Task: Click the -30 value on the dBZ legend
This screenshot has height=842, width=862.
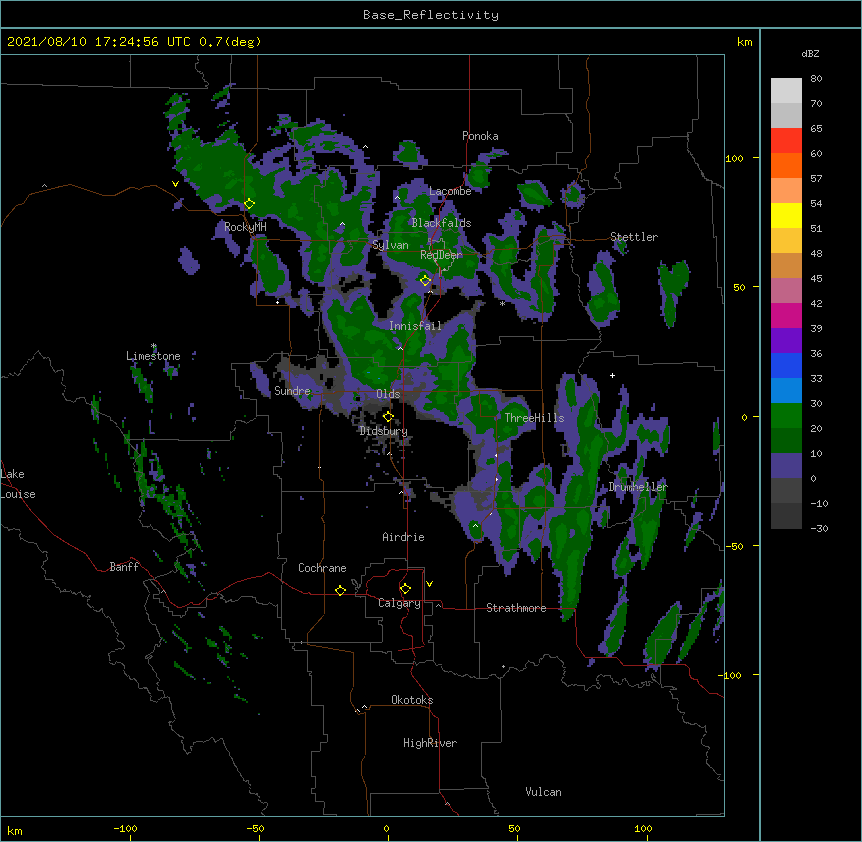Action: 819,528
